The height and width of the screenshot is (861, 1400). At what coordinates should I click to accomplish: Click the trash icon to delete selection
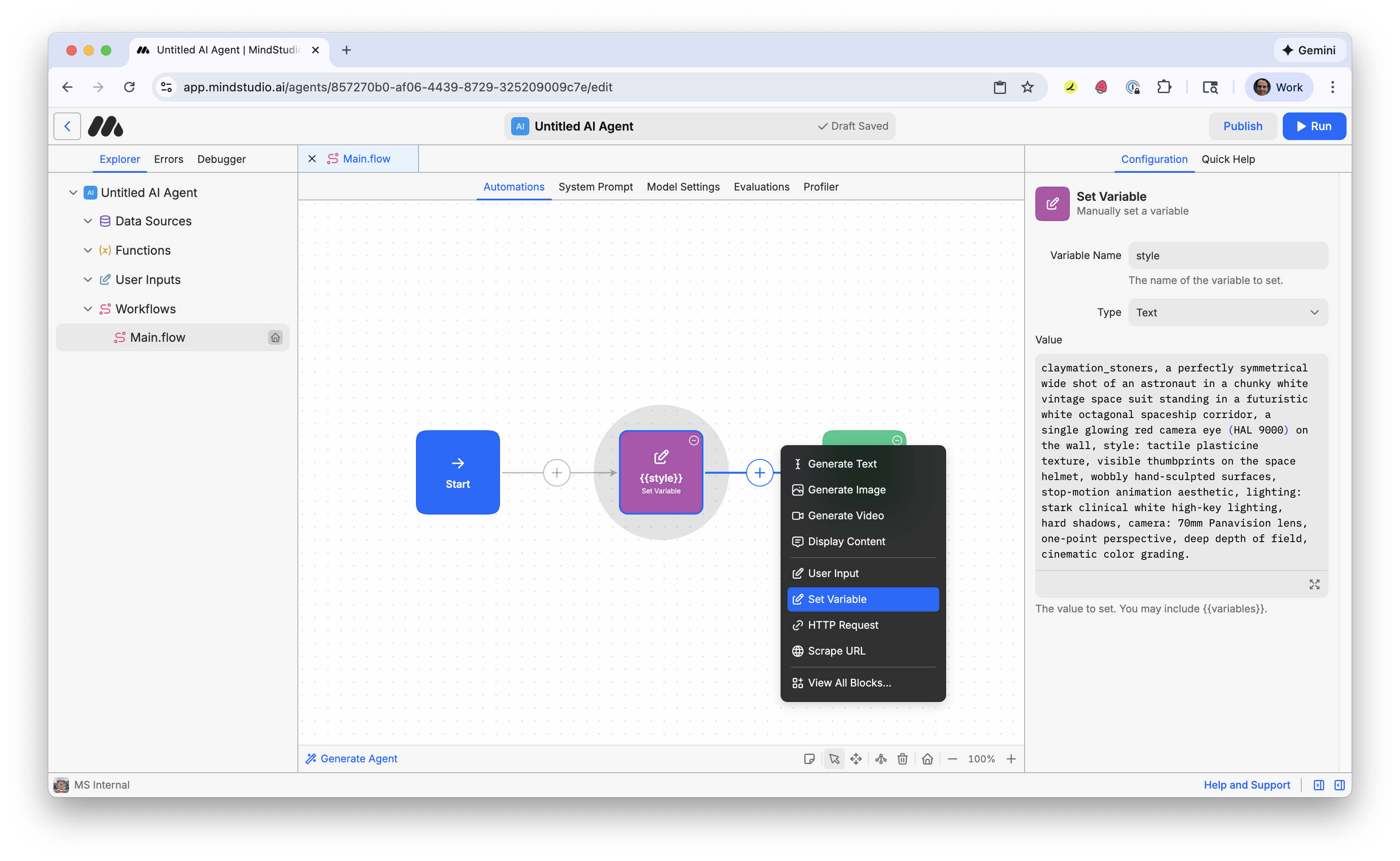pyautogui.click(x=902, y=758)
